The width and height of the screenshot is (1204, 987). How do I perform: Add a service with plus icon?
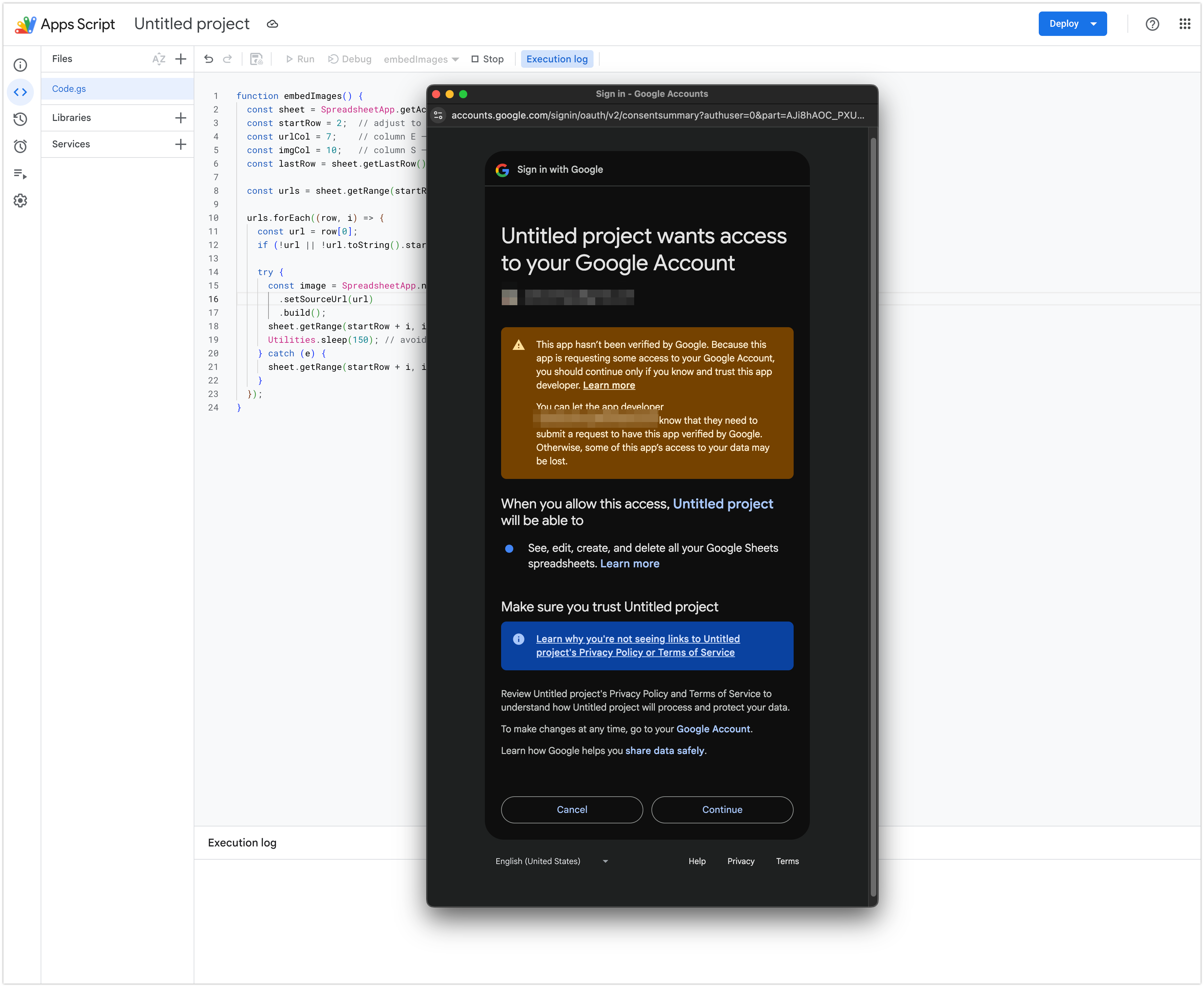(x=181, y=144)
